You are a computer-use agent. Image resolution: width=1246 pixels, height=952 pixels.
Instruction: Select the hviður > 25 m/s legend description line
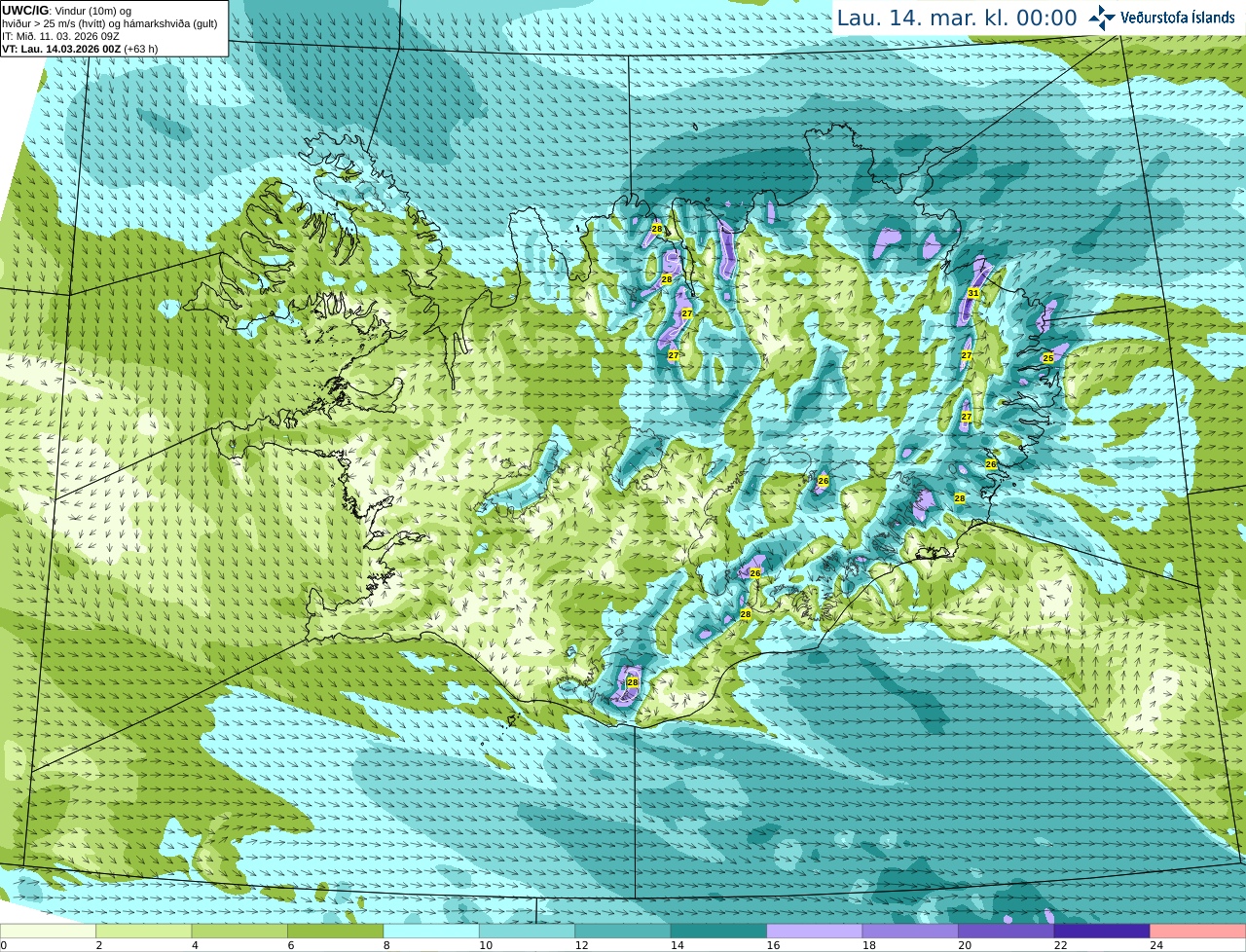(x=109, y=23)
